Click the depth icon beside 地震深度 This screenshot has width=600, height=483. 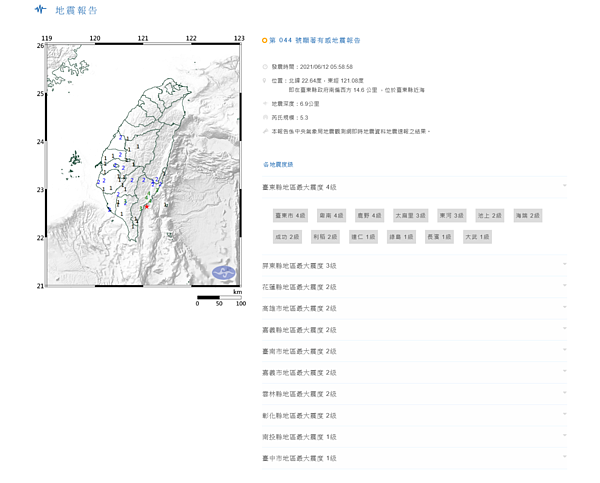pyautogui.click(x=265, y=104)
